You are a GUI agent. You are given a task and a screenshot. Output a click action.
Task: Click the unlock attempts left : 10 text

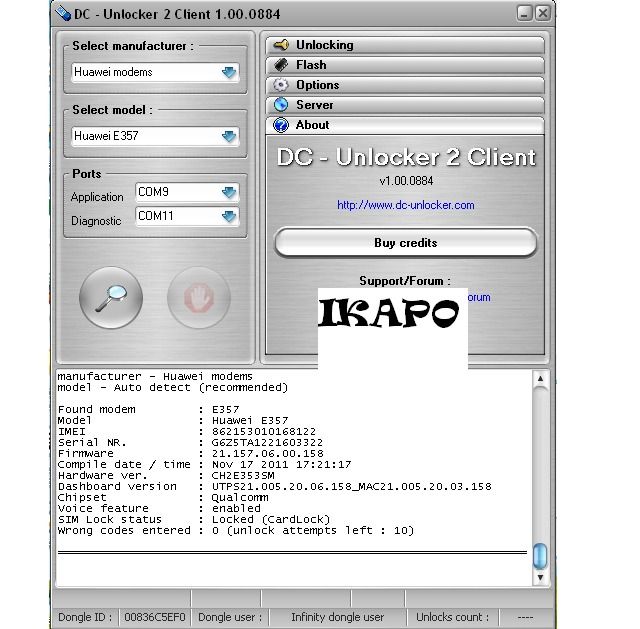(x=320, y=531)
